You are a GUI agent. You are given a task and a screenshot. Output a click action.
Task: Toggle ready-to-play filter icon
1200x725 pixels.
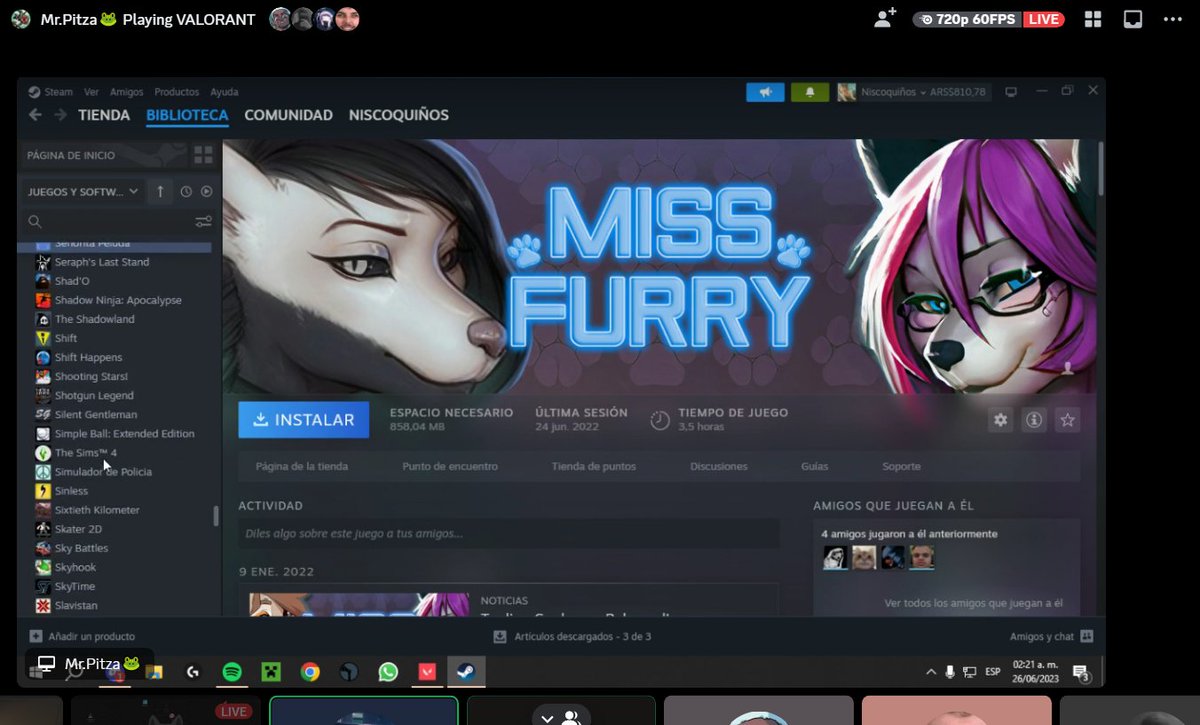coord(206,191)
